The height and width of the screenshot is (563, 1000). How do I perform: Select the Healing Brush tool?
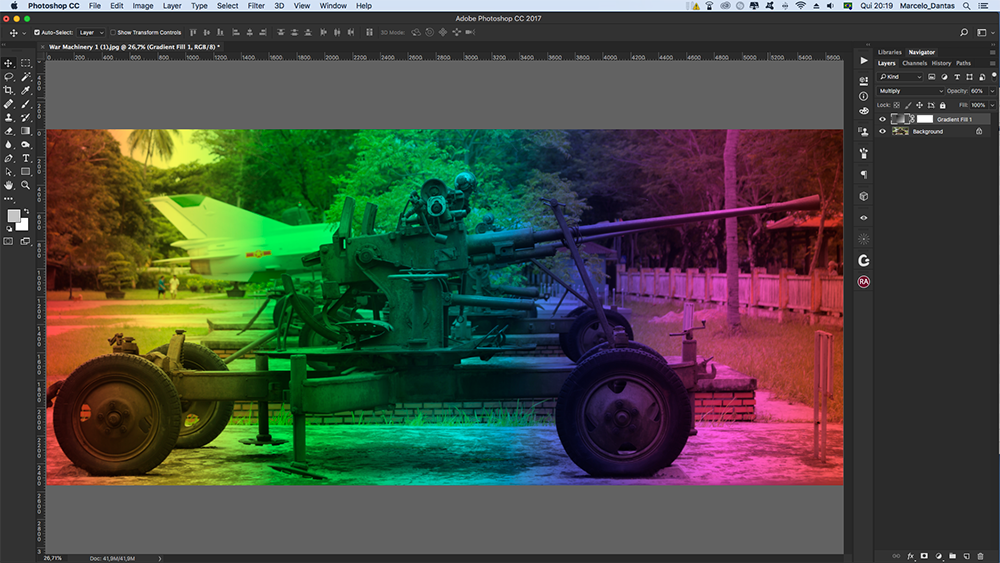(x=9, y=104)
